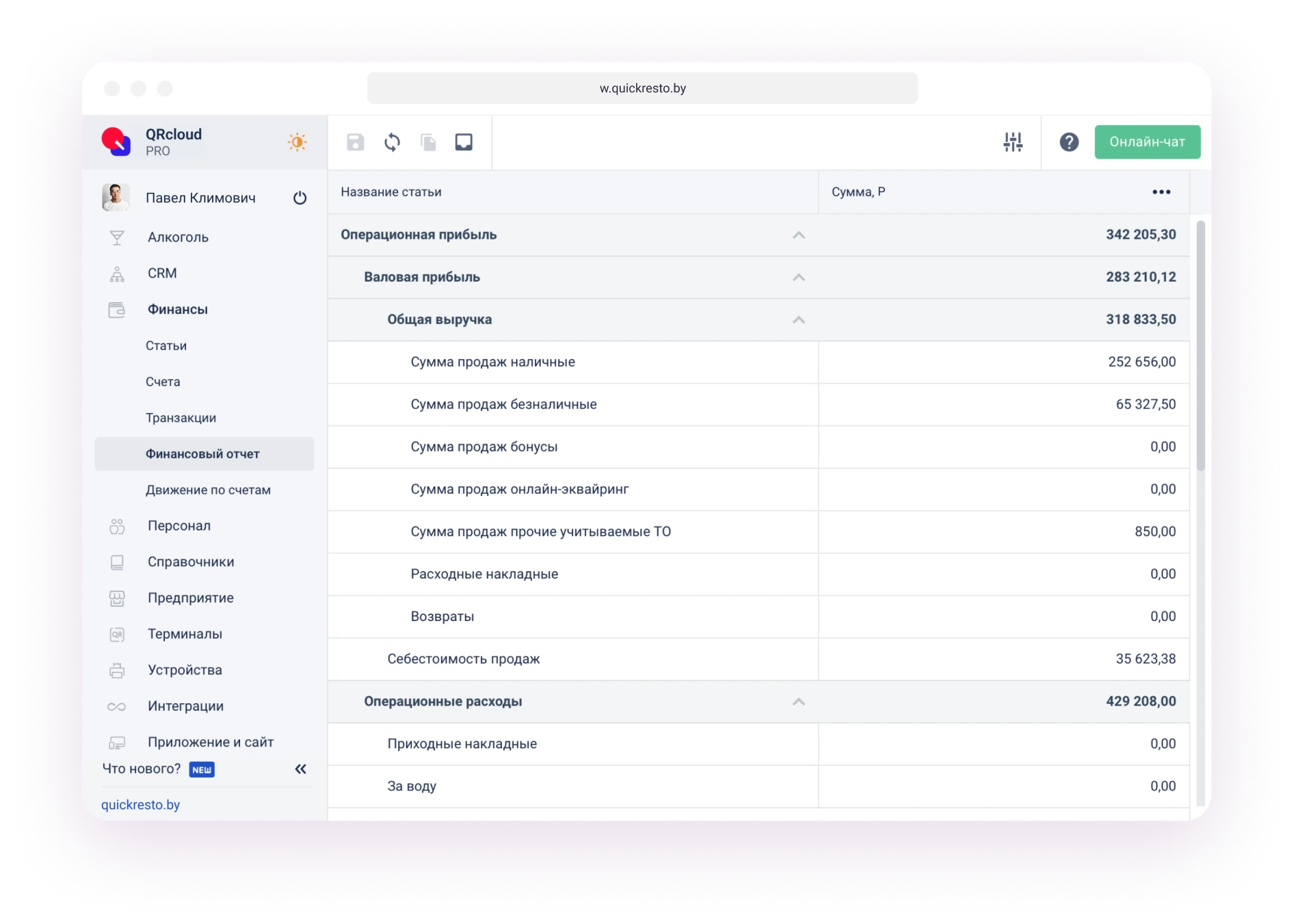
Task: Open the Онлайн-чат button
Action: point(1147,142)
